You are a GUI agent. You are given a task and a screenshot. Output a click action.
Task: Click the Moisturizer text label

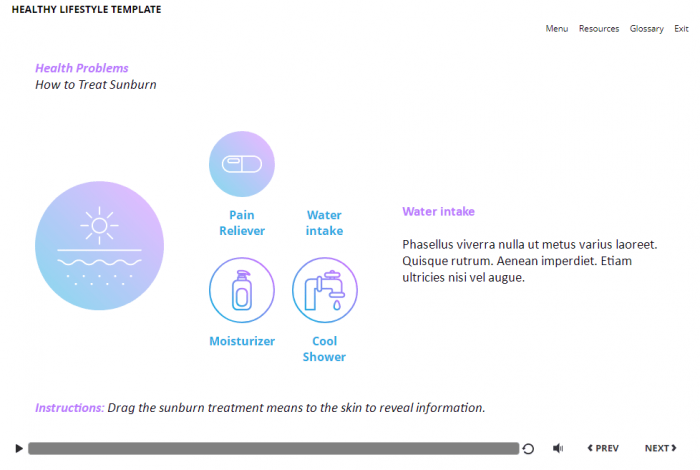click(241, 341)
